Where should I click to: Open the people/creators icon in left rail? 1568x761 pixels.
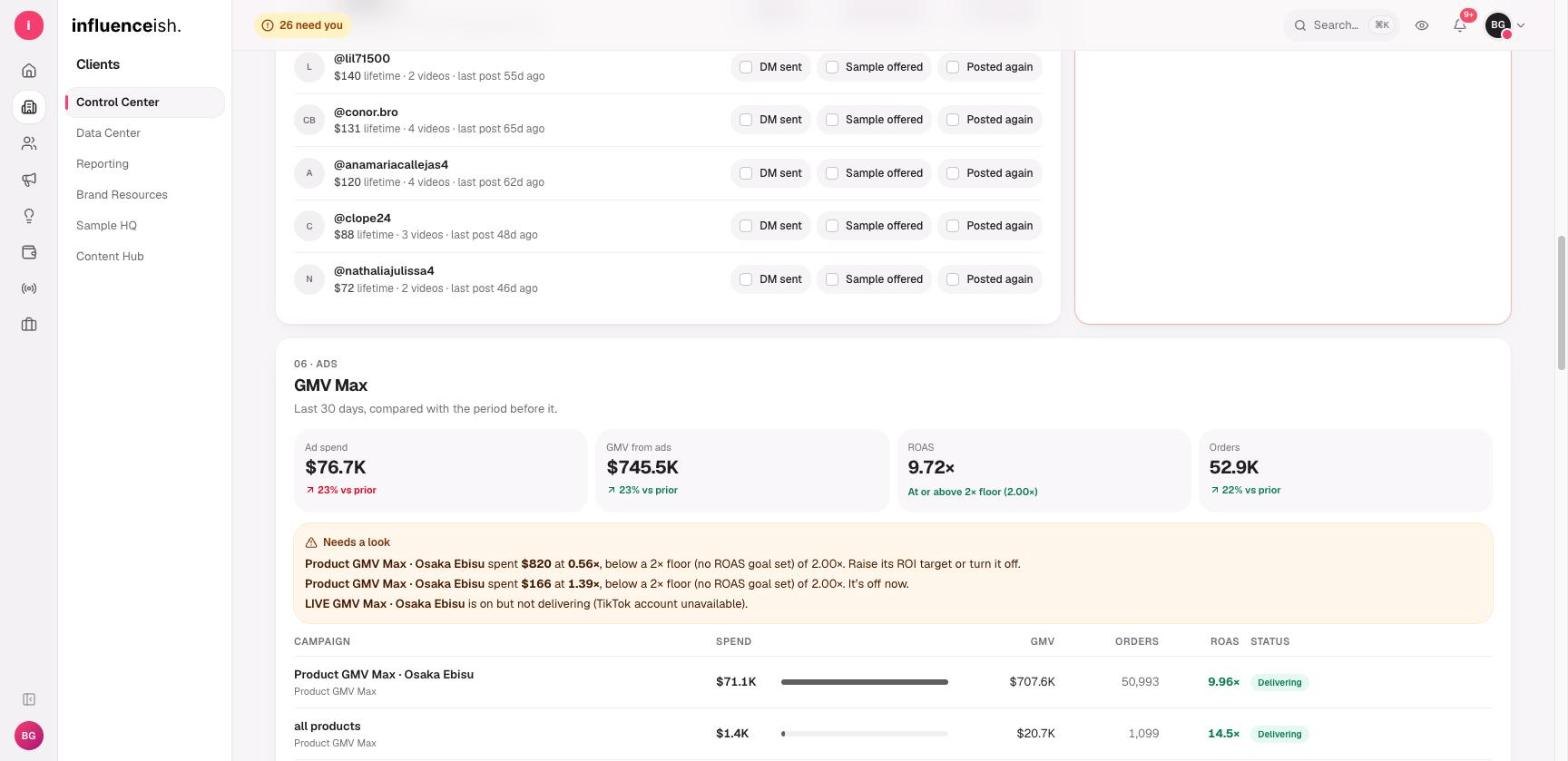pos(29,143)
